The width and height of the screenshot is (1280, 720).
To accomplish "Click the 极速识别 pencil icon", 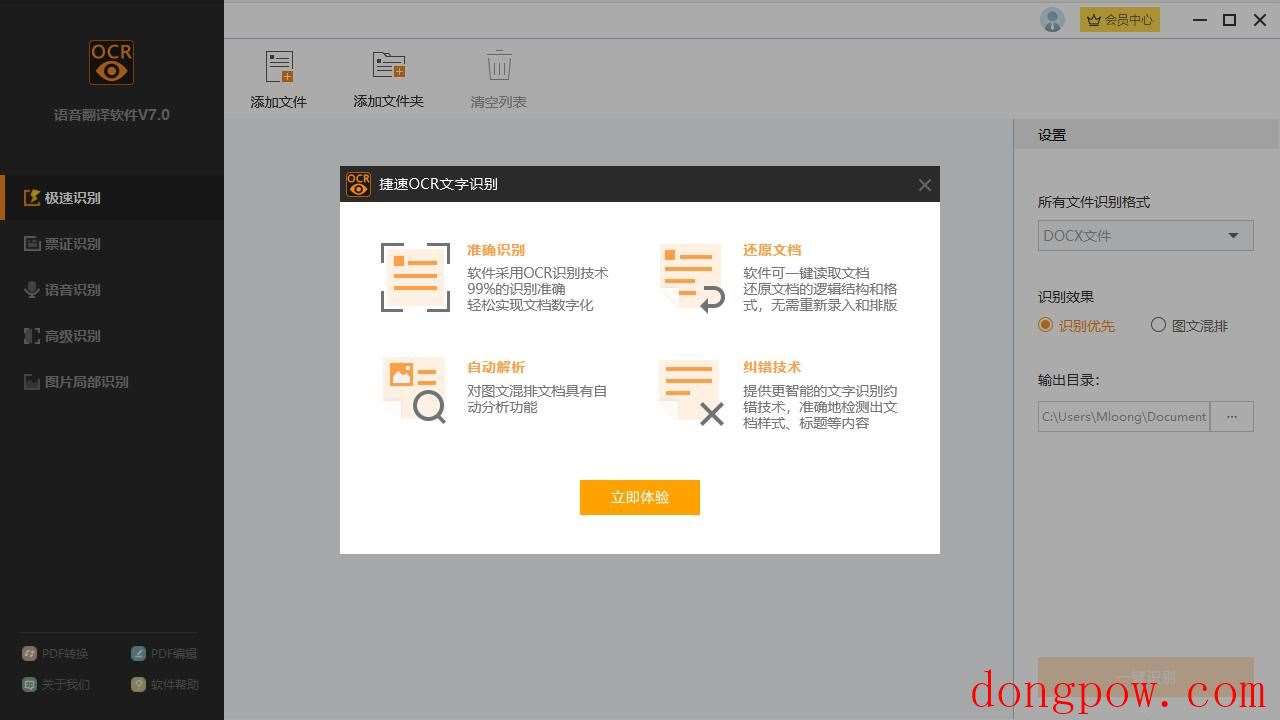I will tap(32, 198).
